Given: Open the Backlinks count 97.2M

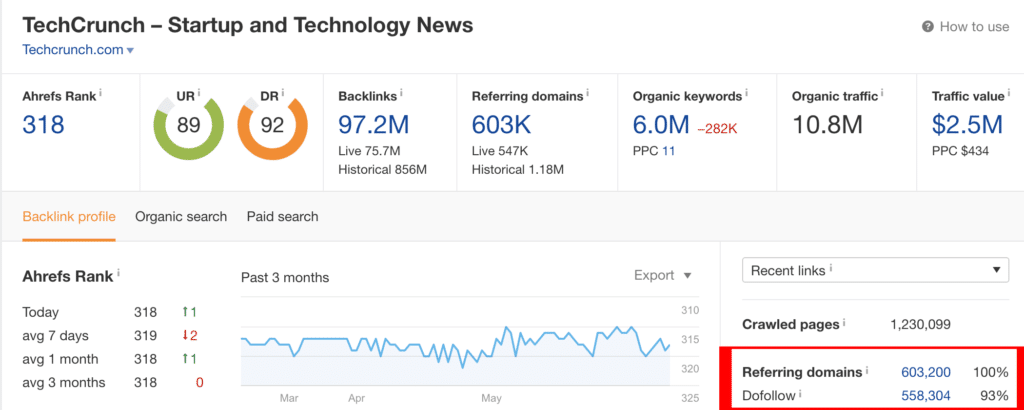Looking at the screenshot, I should [x=376, y=124].
